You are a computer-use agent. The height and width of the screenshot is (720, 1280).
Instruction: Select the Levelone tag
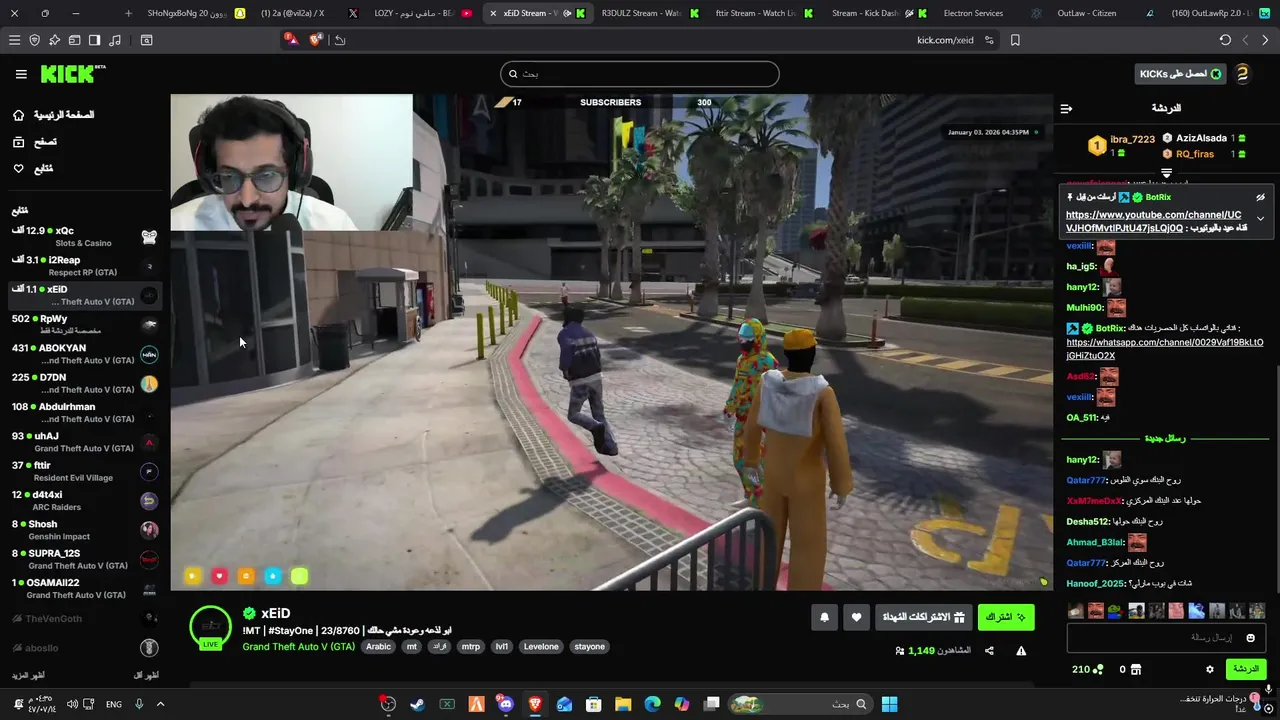[x=541, y=647]
